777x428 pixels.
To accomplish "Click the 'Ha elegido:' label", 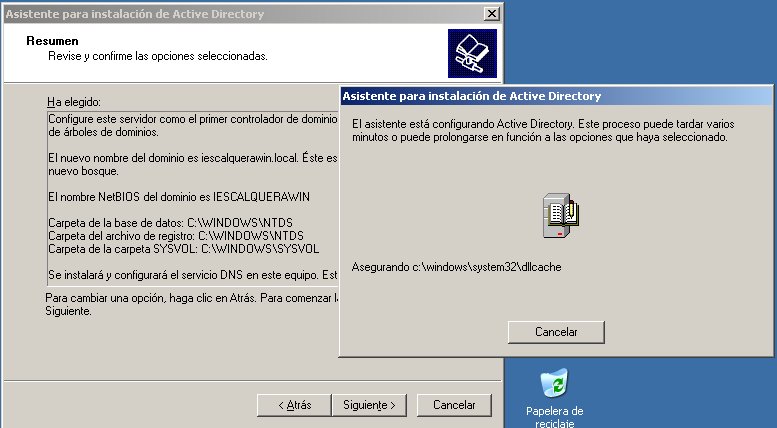I will coord(74,102).
